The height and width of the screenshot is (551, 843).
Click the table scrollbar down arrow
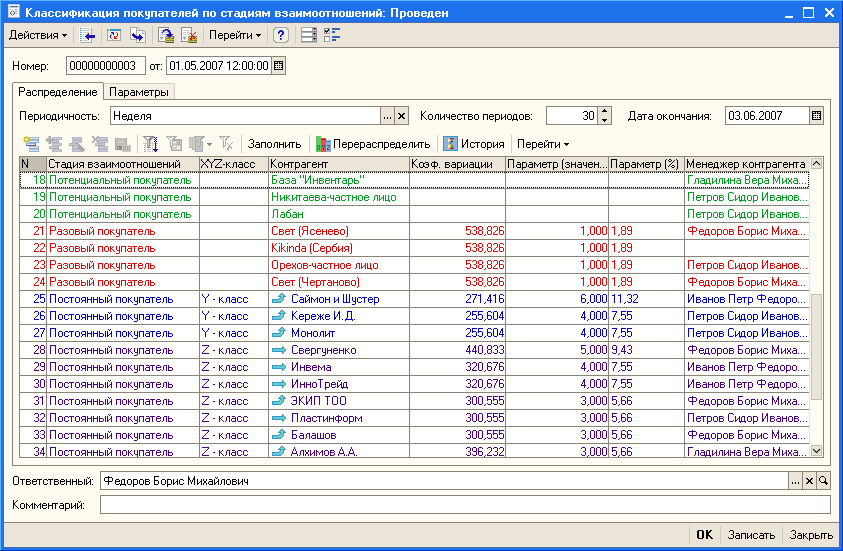coord(816,451)
